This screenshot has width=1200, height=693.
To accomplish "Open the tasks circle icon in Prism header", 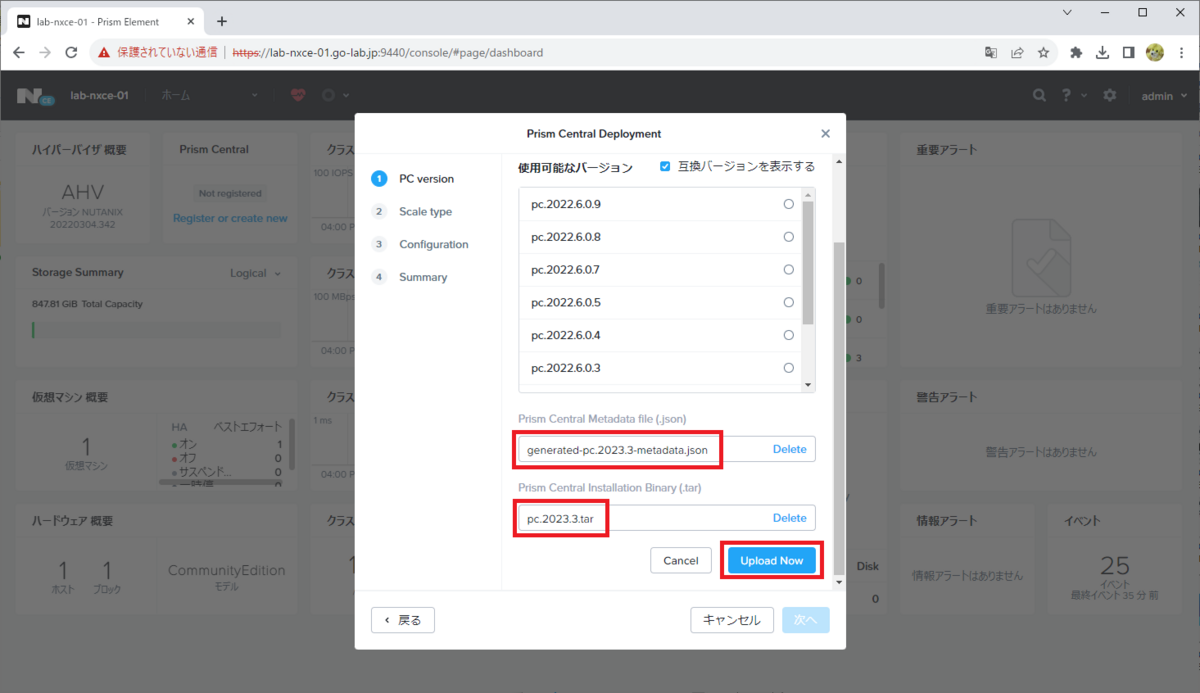I will (x=328, y=95).
